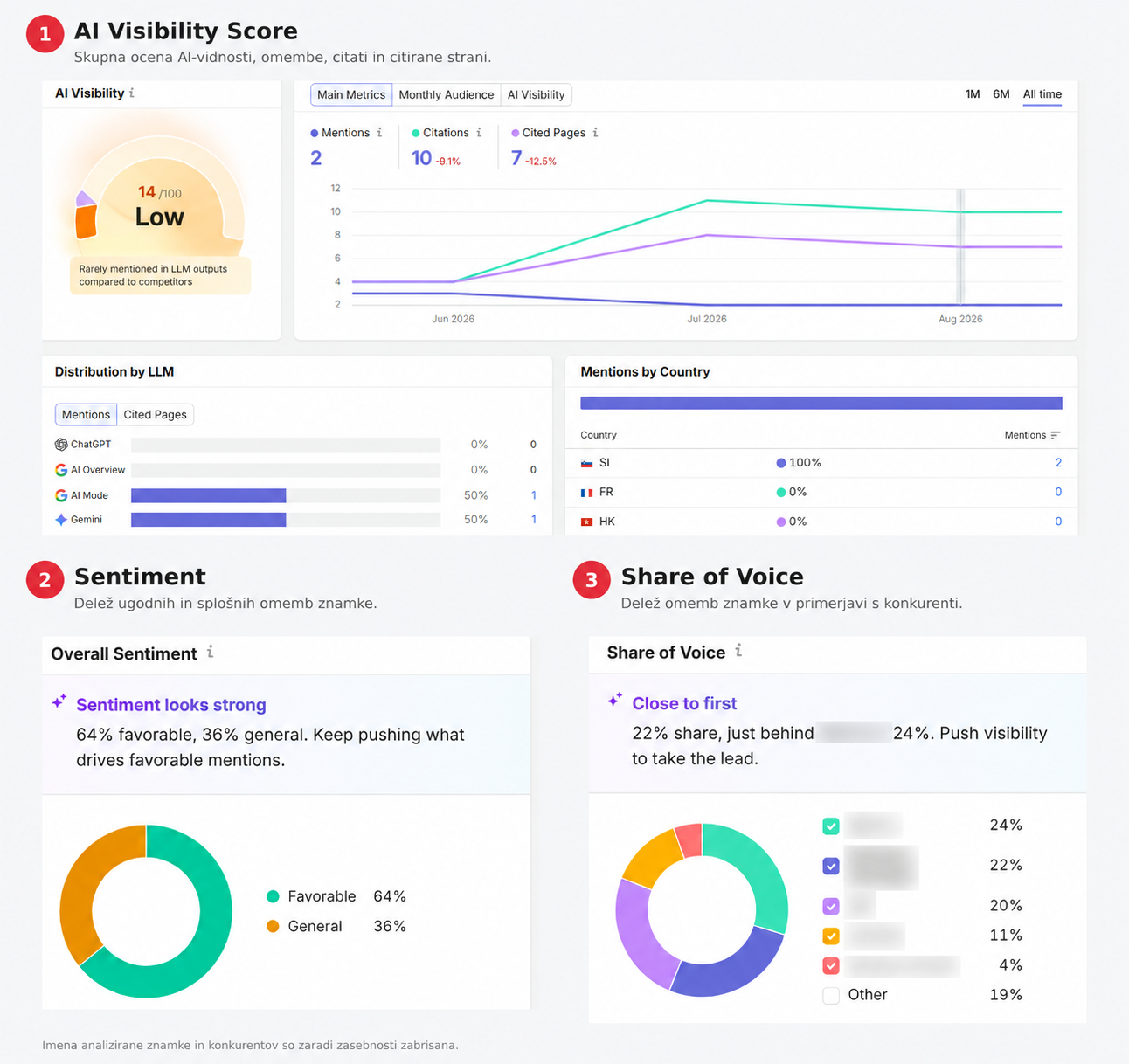Click the Jun 2026 axis label
Viewport: 1129px width, 1064px height.
[x=453, y=319]
